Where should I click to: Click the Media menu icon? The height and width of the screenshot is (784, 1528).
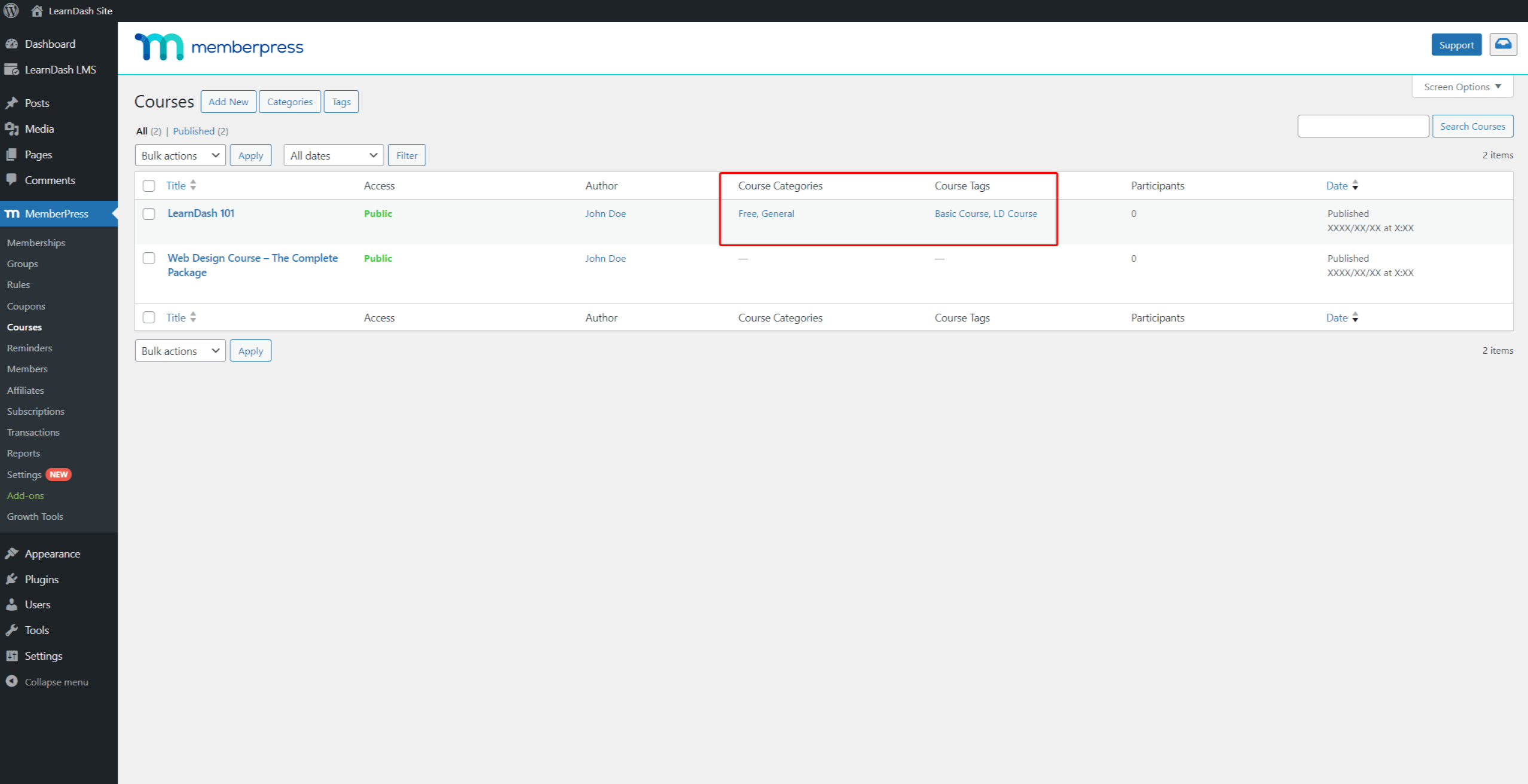click(12, 128)
